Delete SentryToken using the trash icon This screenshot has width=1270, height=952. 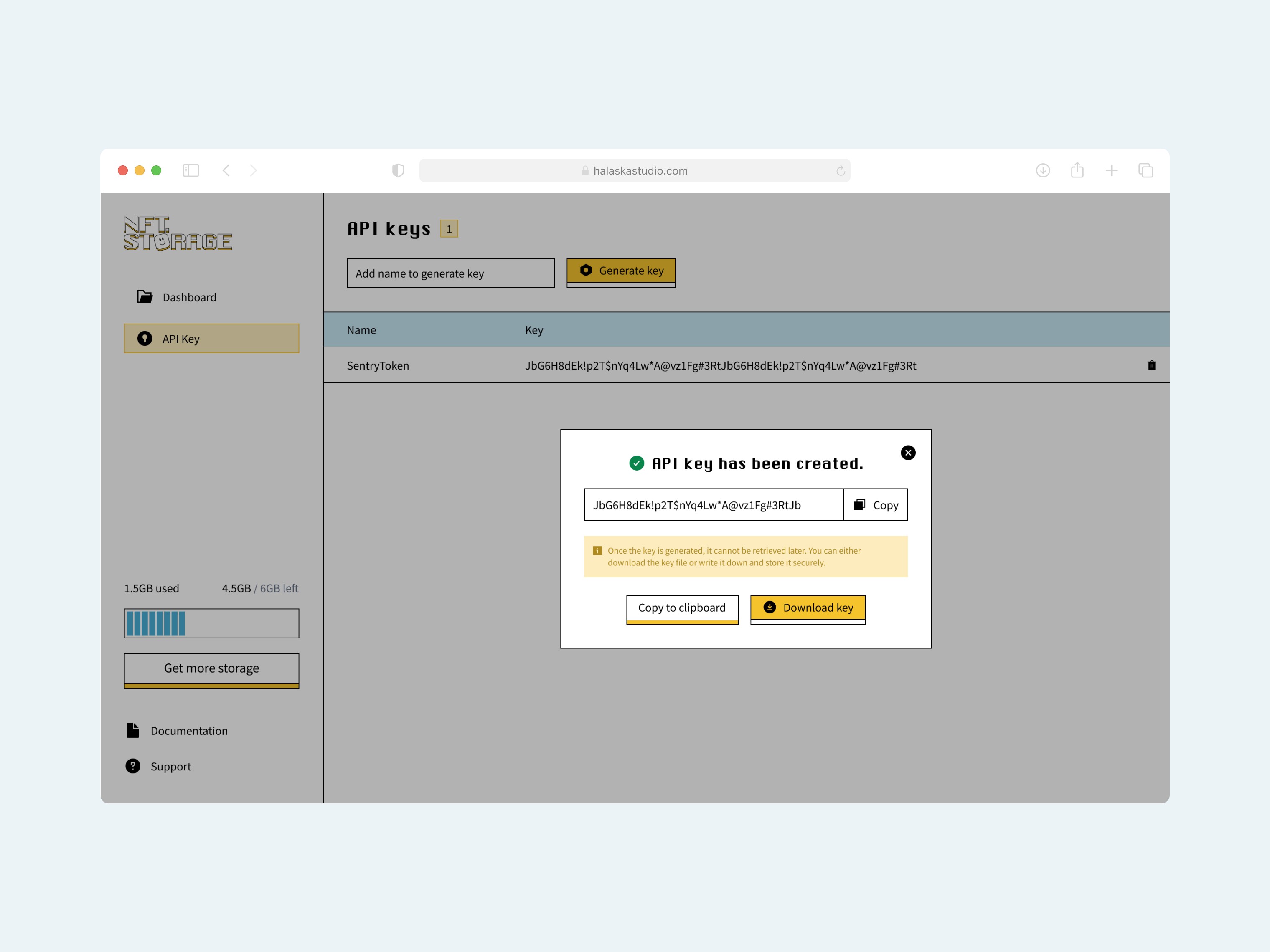pyautogui.click(x=1151, y=365)
